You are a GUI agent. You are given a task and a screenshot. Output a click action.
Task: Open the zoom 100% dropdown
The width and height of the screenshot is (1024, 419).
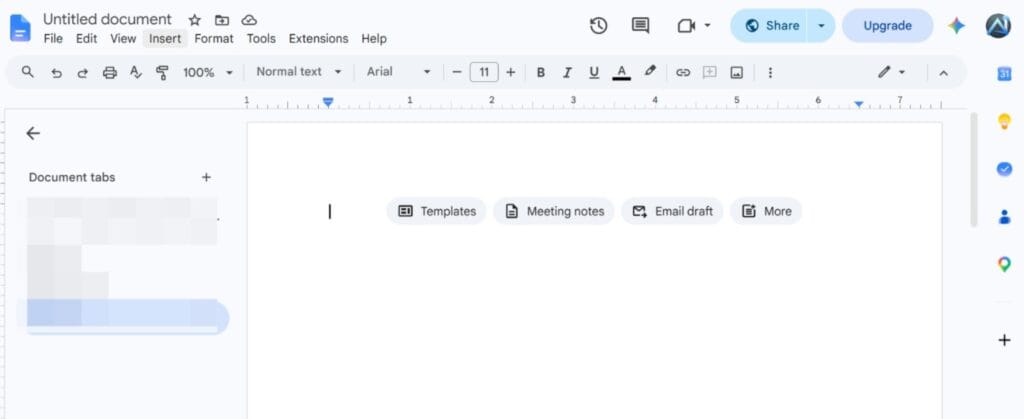(x=207, y=72)
